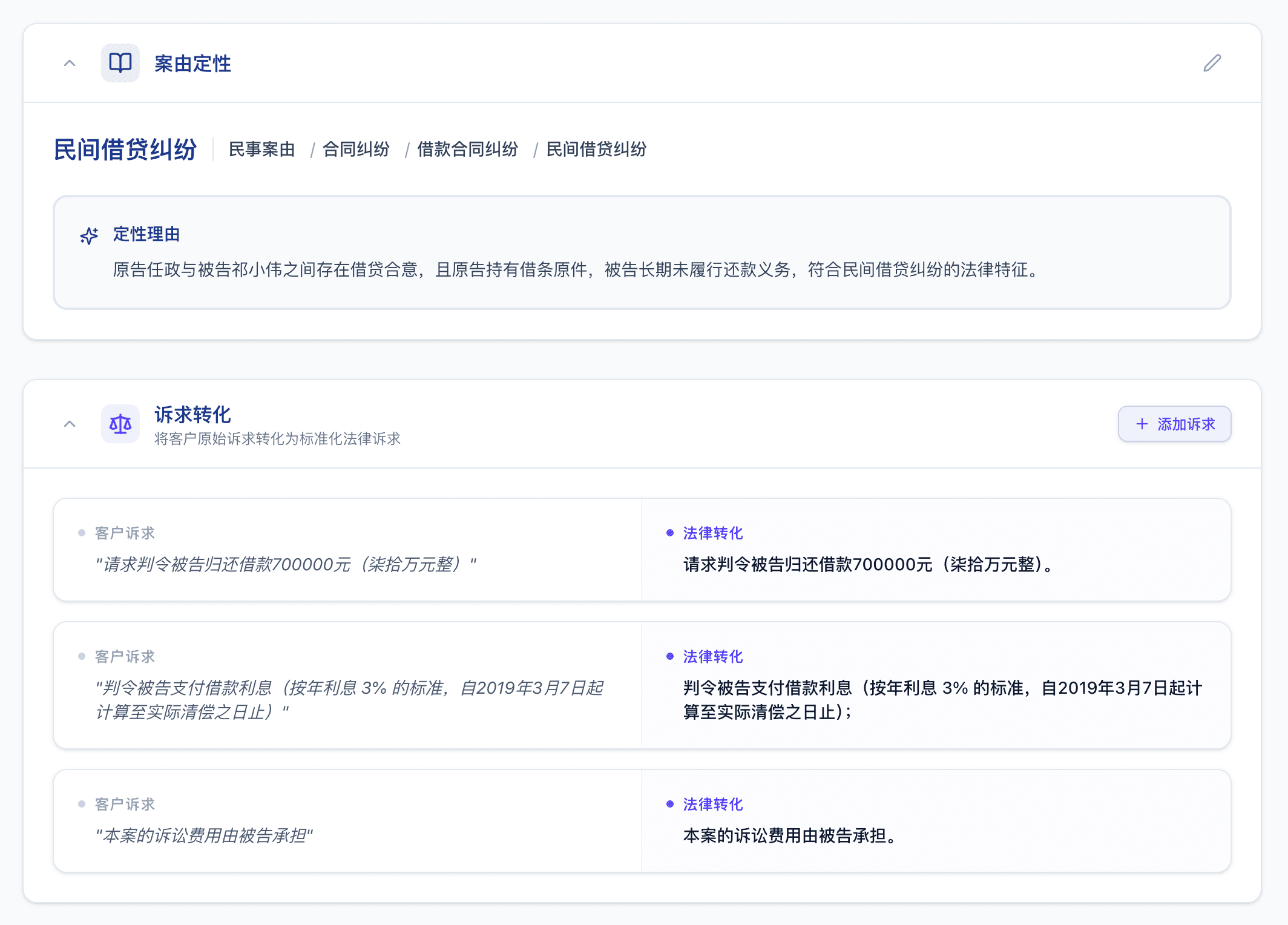Click client quote 本案的诉讼费用由被告承担
The width and height of the screenshot is (1288, 925).
205,835
